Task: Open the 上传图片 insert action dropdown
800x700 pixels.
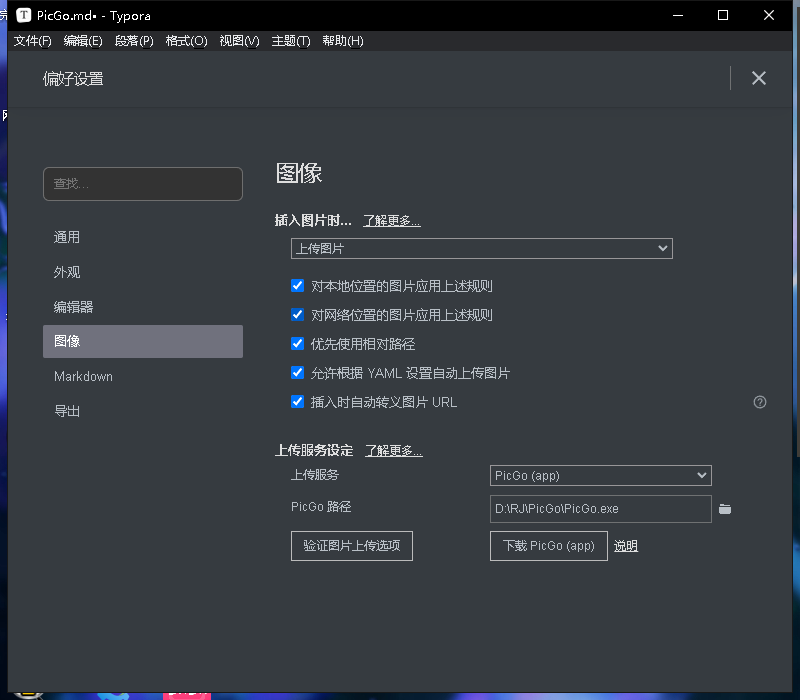Action: pyautogui.click(x=481, y=248)
